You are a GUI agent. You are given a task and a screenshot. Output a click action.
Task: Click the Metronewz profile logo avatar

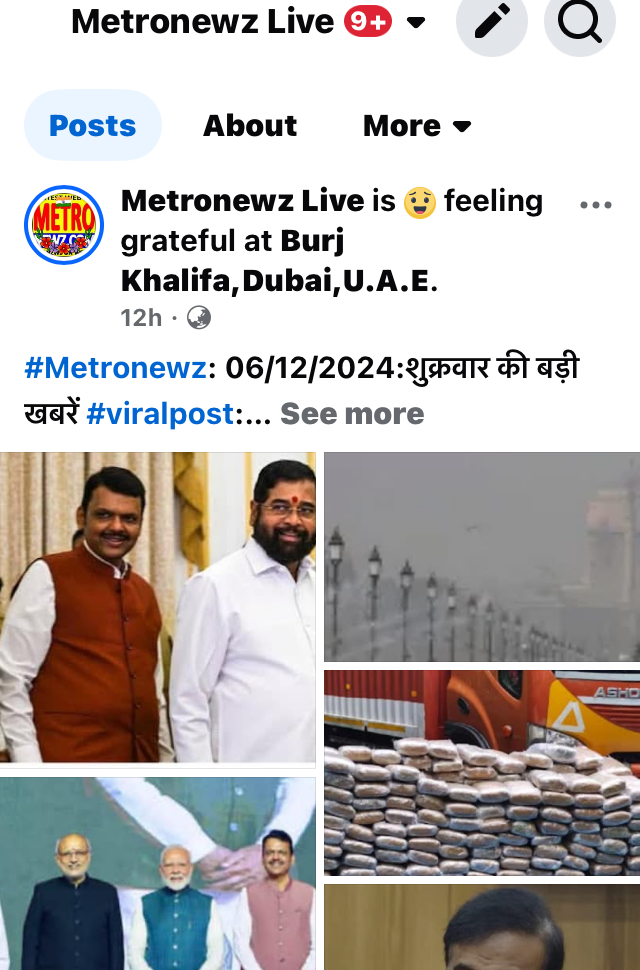pyautogui.click(x=64, y=225)
